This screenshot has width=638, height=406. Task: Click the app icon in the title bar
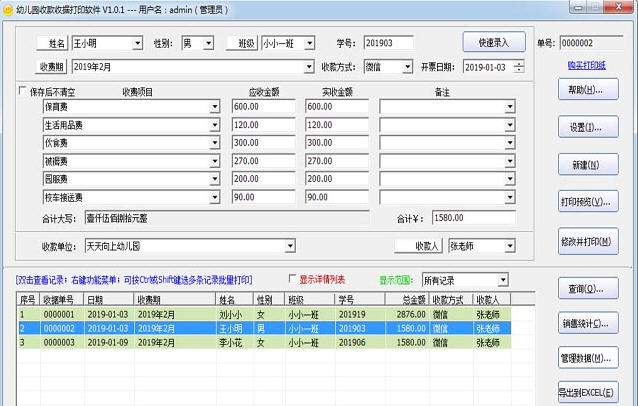tap(9, 9)
